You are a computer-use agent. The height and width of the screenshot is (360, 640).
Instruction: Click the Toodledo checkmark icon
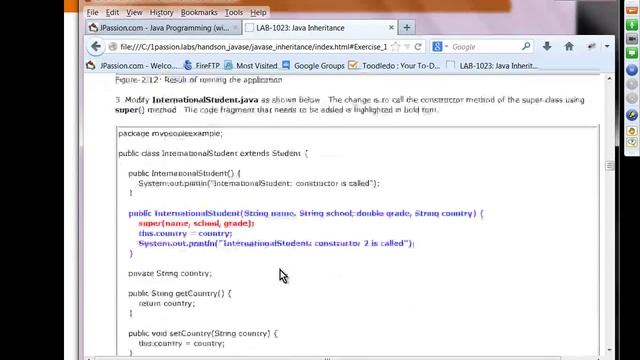(x=353, y=65)
